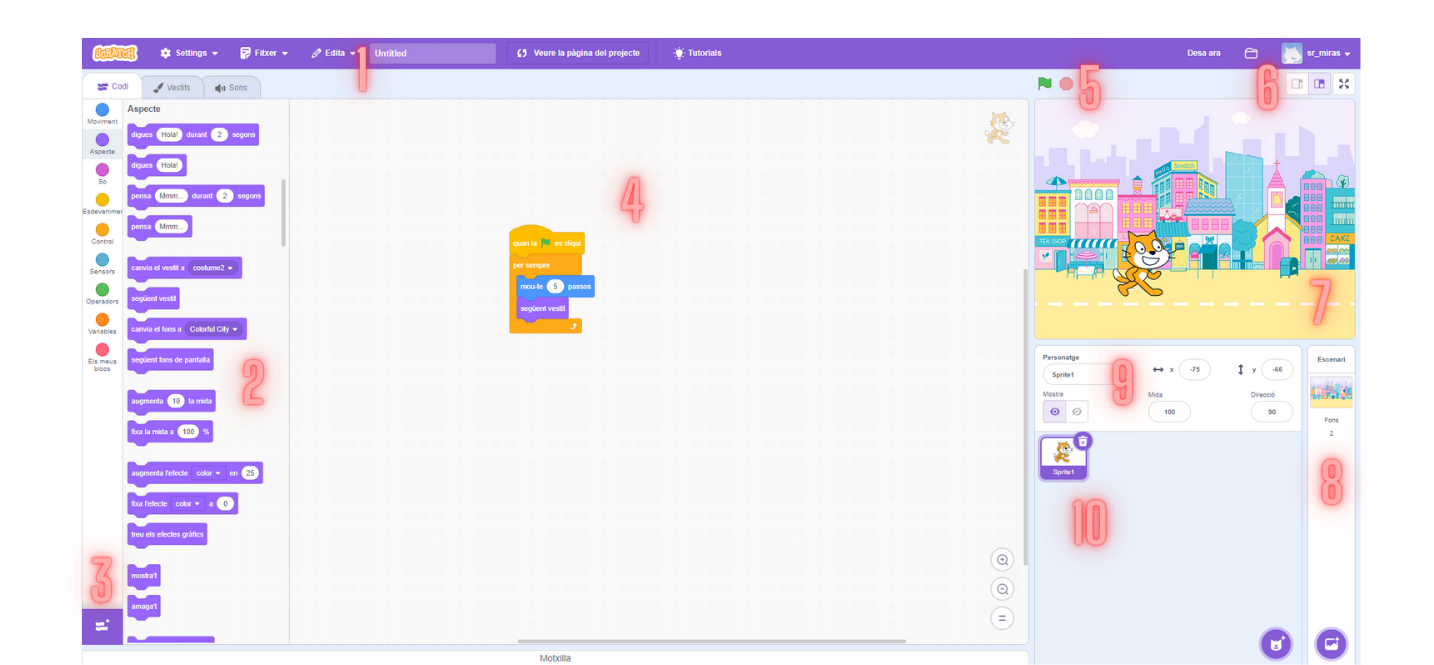The height and width of the screenshot is (665, 1434).
Task: Switch to the Sons tab
Action: coord(232,87)
